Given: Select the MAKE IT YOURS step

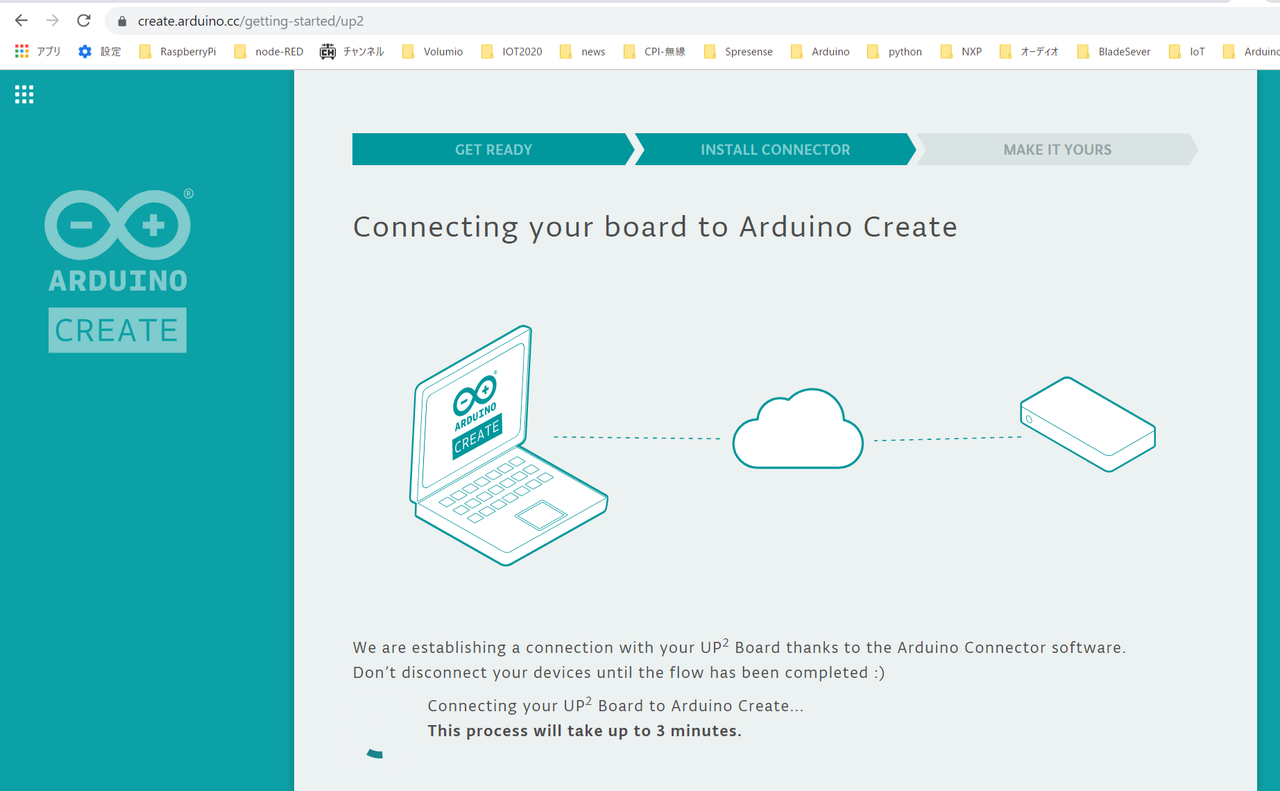Looking at the screenshot, I should coord(1057,149).
